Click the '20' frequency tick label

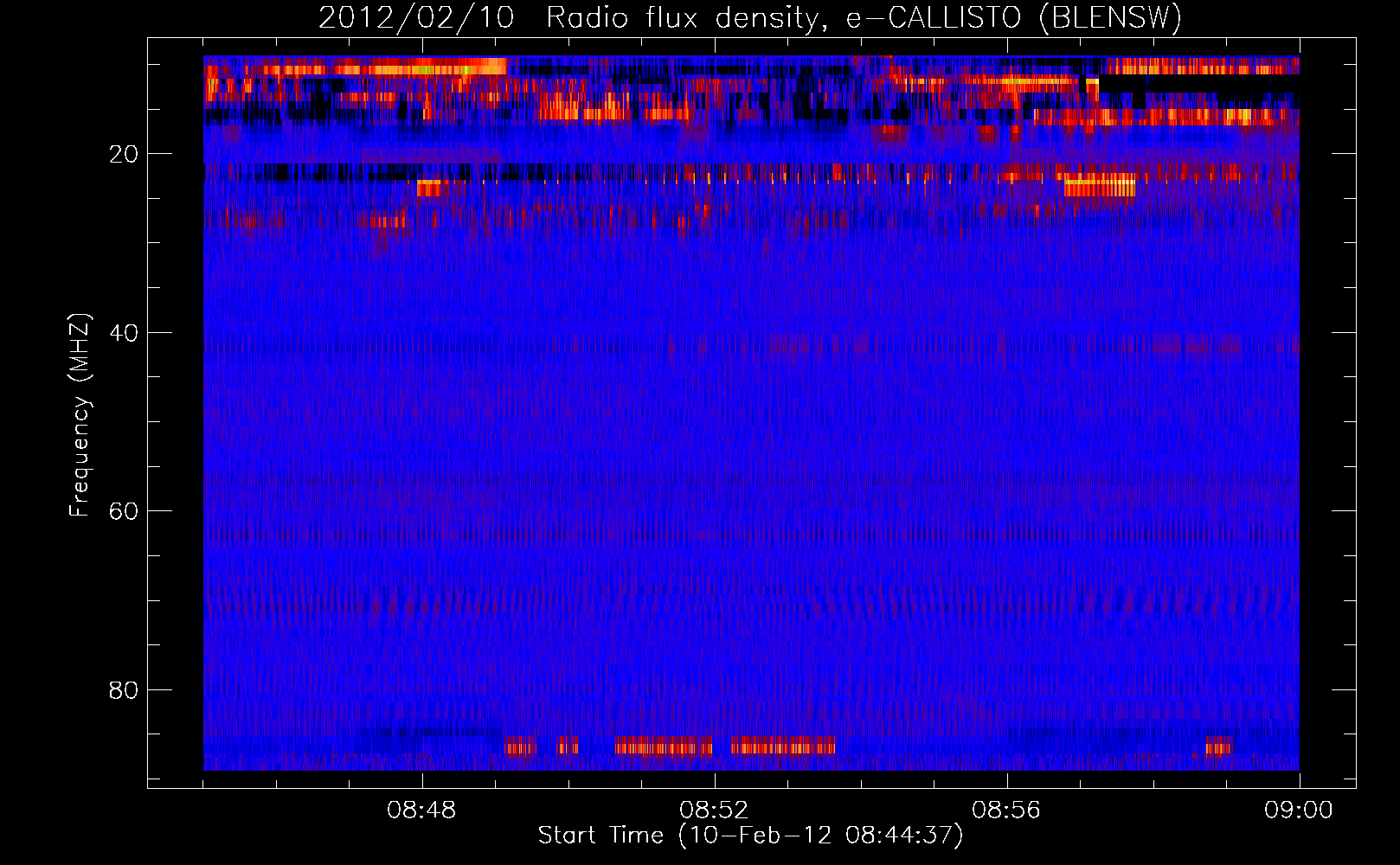point(124,154)
